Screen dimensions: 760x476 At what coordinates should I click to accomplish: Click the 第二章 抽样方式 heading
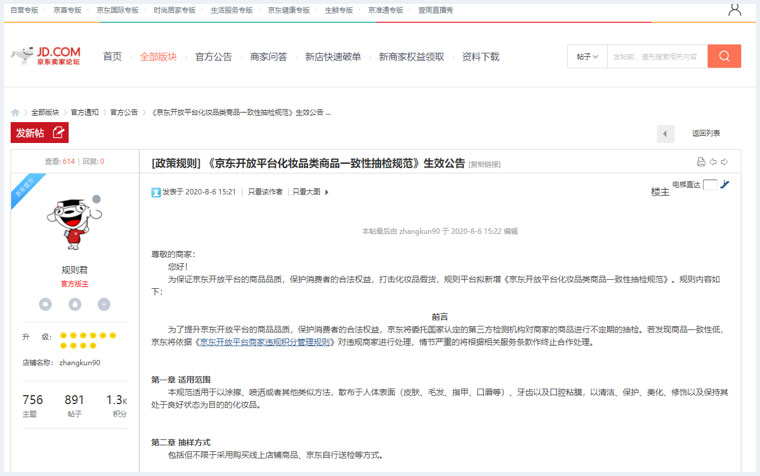click(181, 443)
